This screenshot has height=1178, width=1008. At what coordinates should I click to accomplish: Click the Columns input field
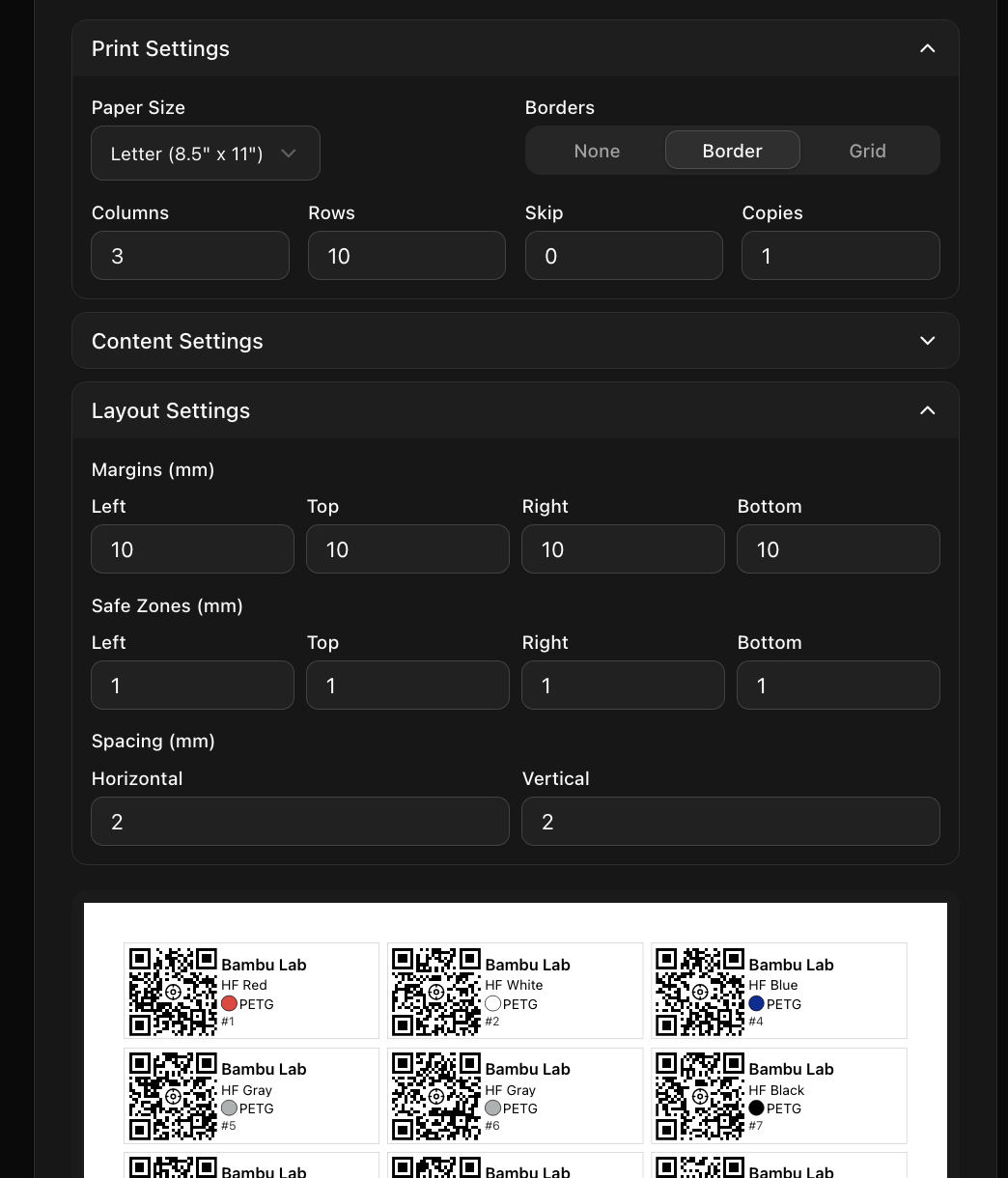click(190, 256)
